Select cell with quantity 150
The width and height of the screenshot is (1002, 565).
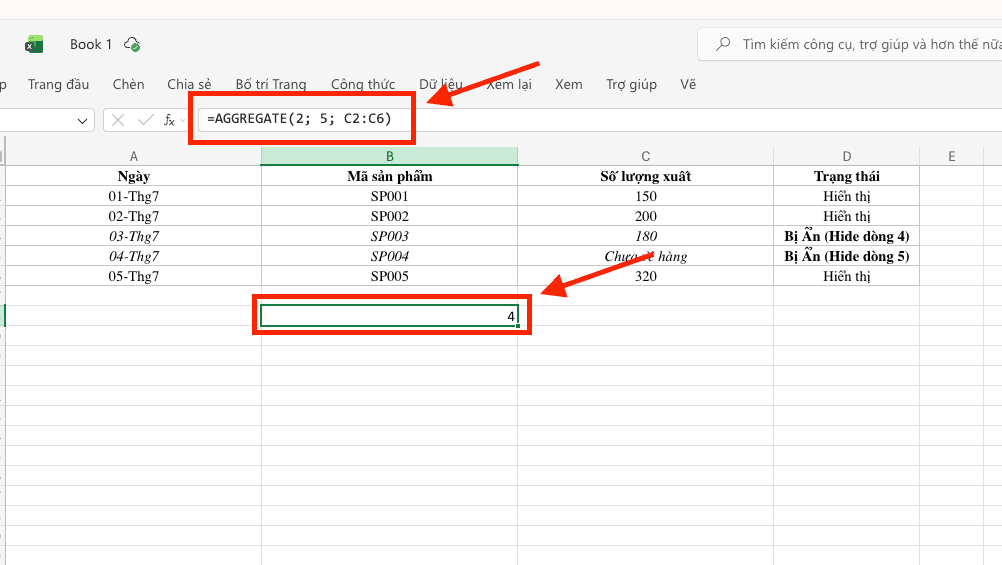[x=645, y=196]
